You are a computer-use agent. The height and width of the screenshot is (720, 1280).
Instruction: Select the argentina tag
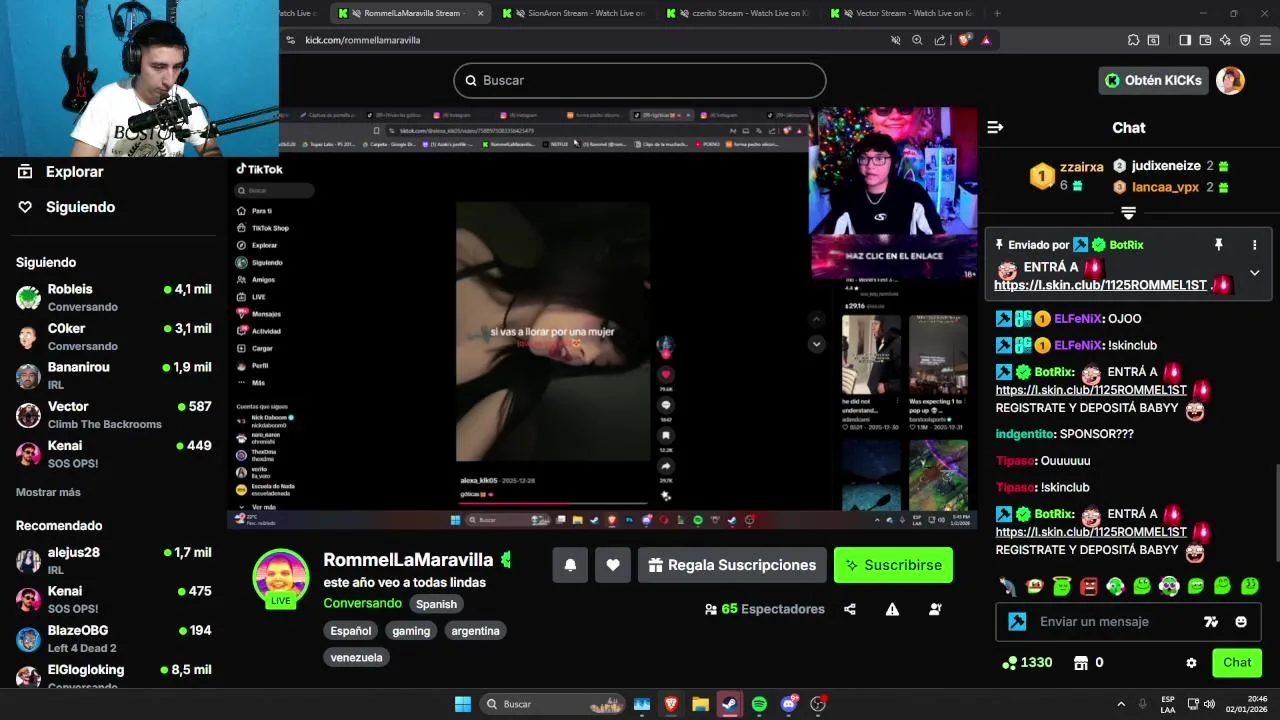[475, 631]
